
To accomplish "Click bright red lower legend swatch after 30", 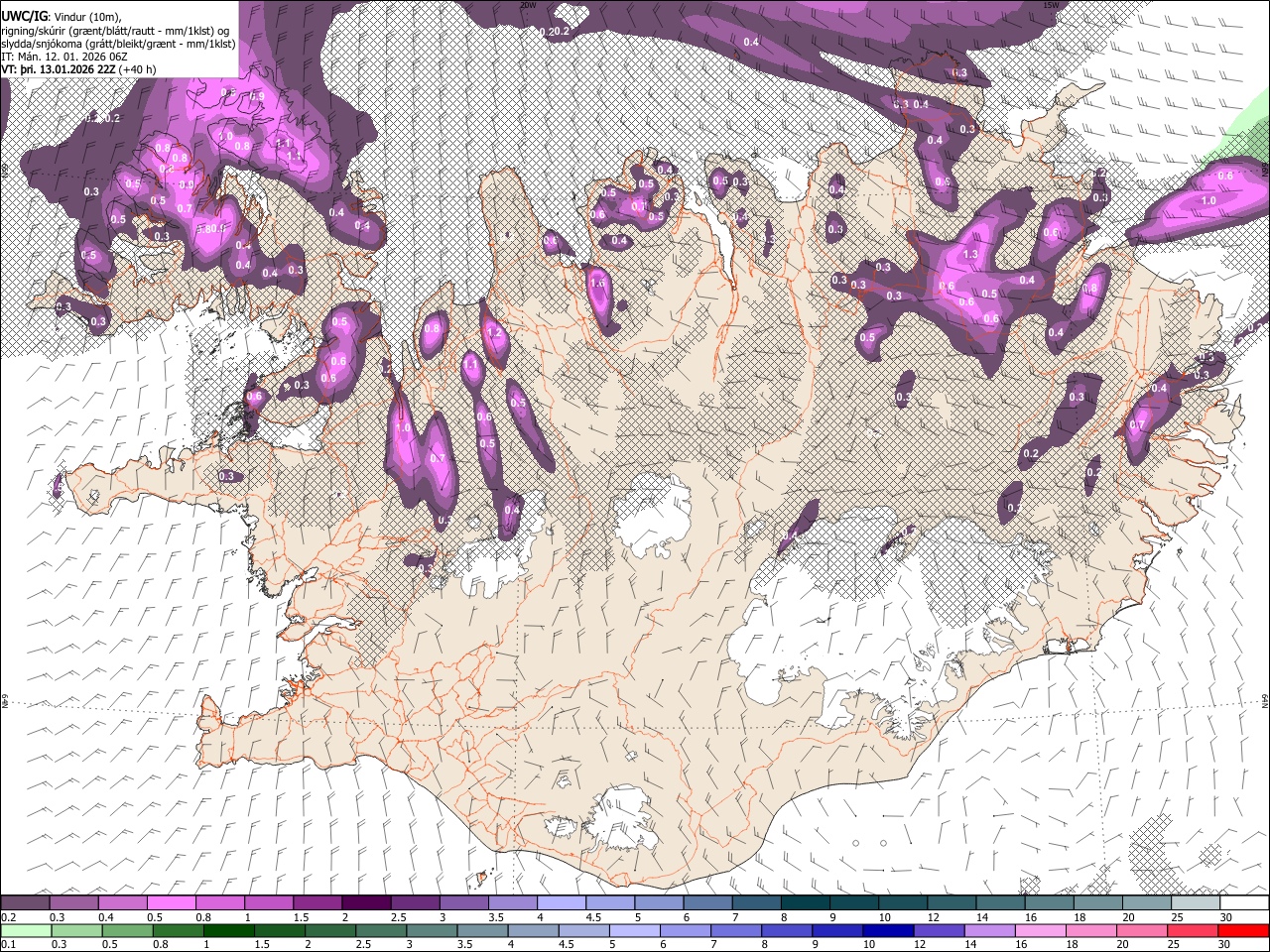I will coord(1242,930).
